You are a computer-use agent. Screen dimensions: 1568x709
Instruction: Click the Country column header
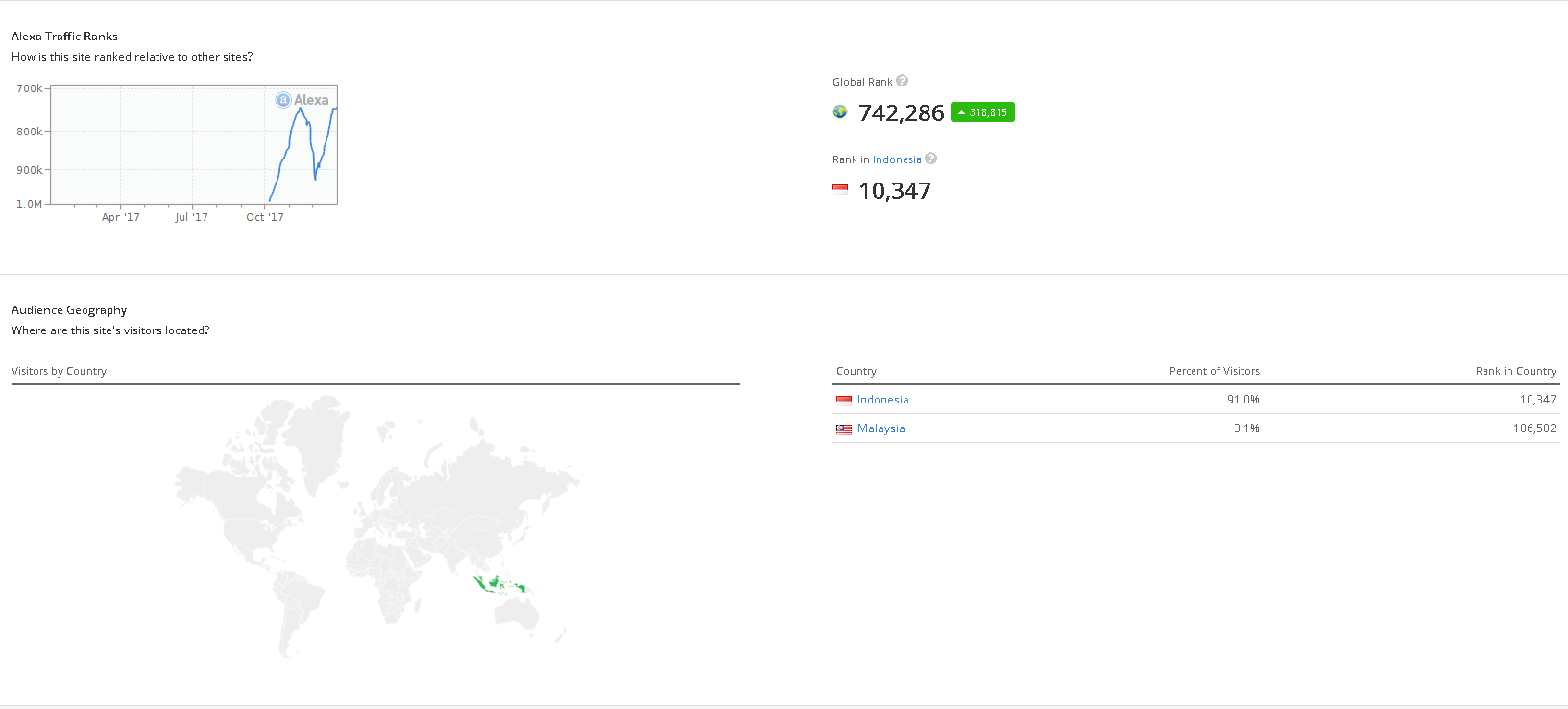coord(856,371)
